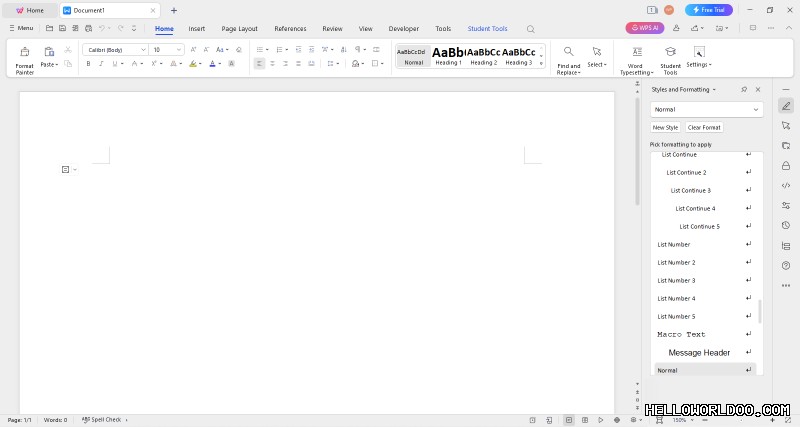Screen dimensions: 800x427
Task: Toggle Justify alignment
Action: pyautogui.click(x=298, y=64)
